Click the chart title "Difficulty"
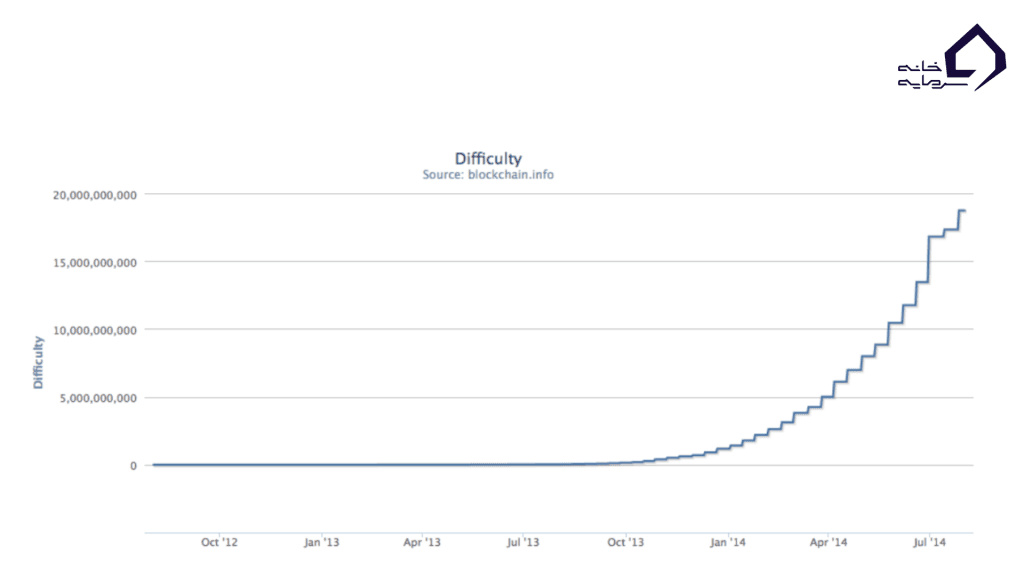 (488, 158)
